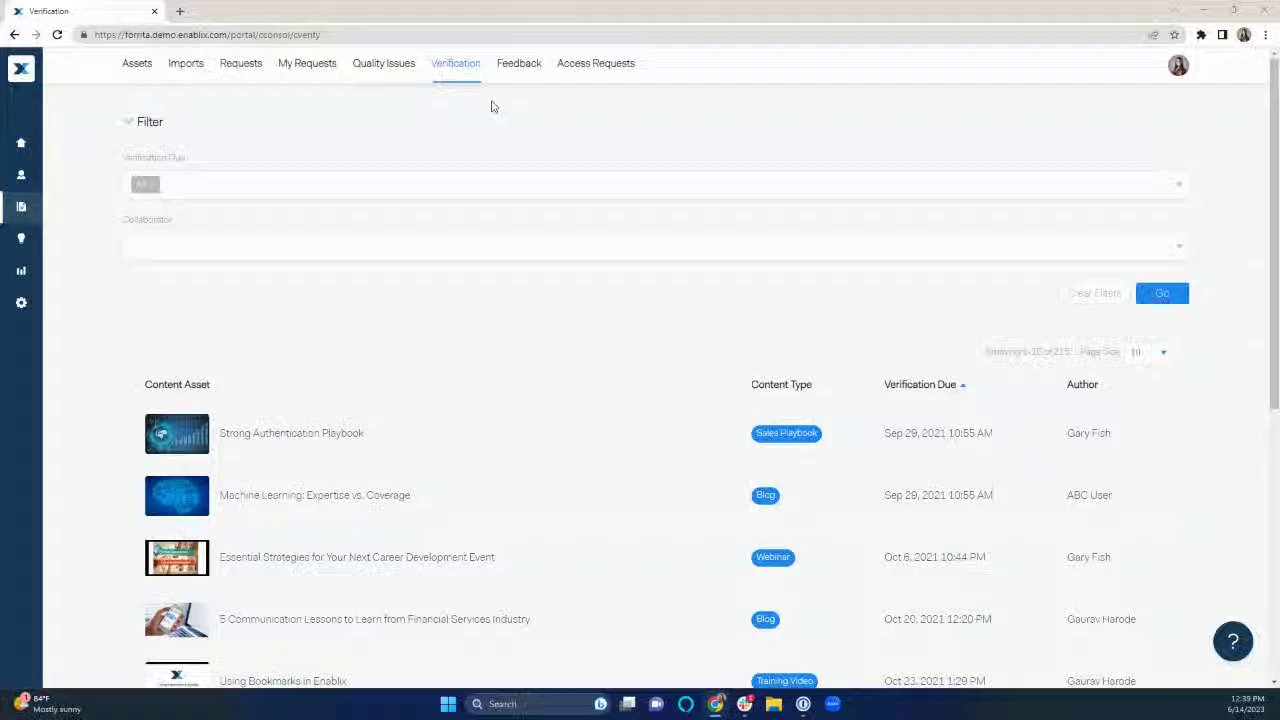Click author Gaurav Harode on Communication Lessons row
The width and height of the screenshot is (1280, 720).
(1101, 619)
